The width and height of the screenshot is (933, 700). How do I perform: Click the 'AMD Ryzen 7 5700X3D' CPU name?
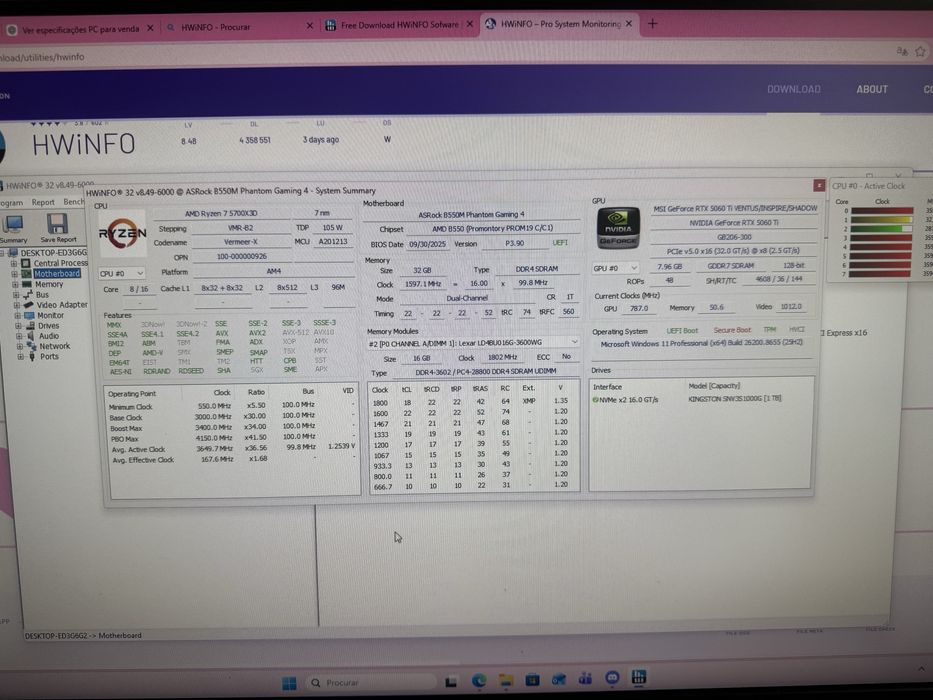[x=221, y=214]
